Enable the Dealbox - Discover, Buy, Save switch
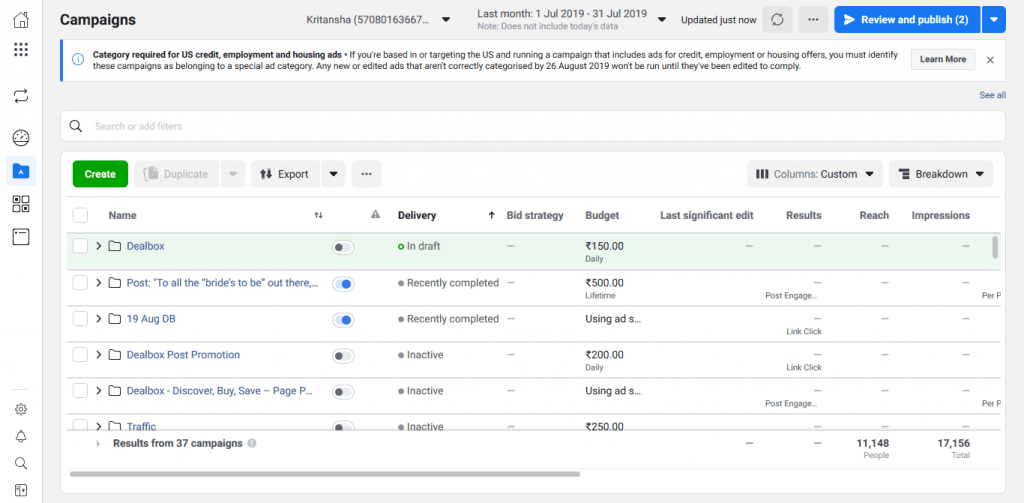The height and width of the screenshot is (503, 1024). click(x=344, y=392)
